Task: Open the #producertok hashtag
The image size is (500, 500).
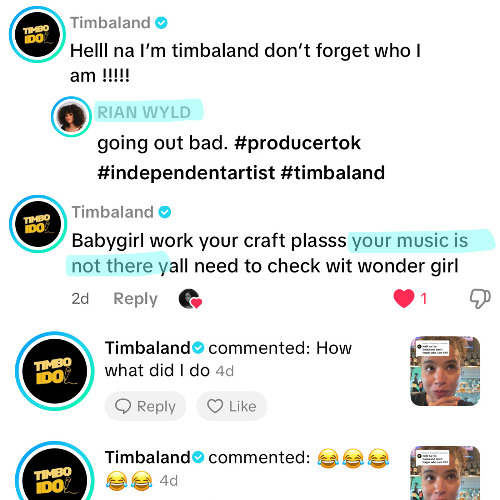Action: 298,143
